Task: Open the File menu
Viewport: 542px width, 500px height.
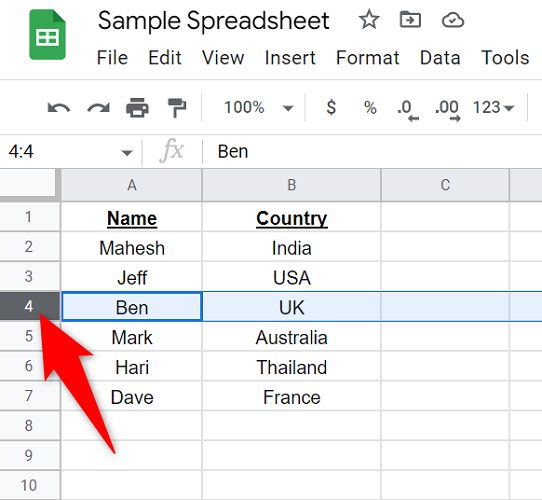Action: tap(112, 57)
